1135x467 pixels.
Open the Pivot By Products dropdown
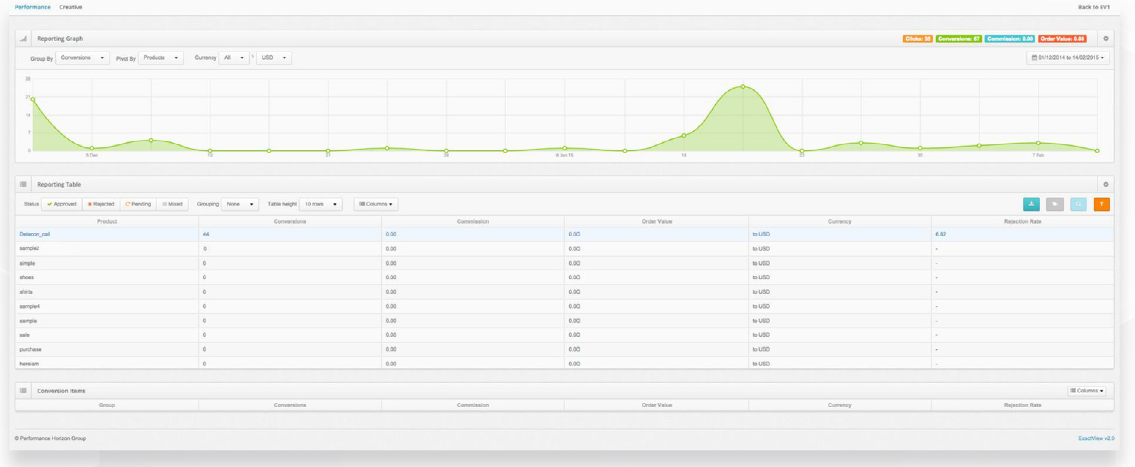(161, 57)
